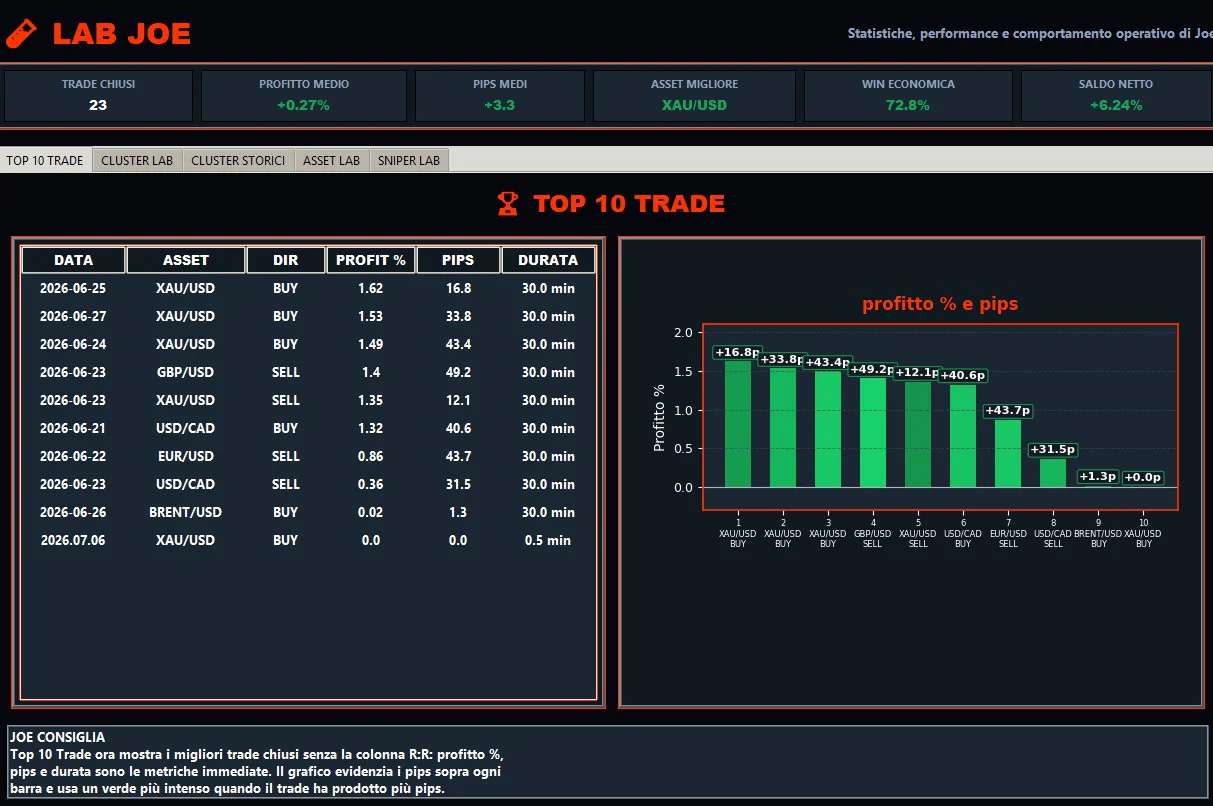Switch to the TOP 10 TRADE tab
This screenshot has height=806, width=1213.
tap(45, 160)
